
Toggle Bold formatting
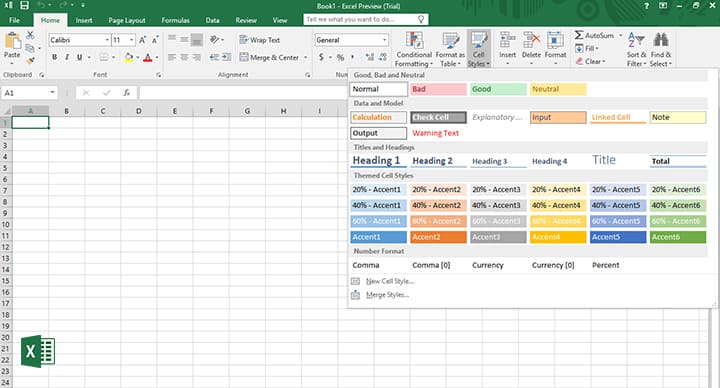(55, 57)
